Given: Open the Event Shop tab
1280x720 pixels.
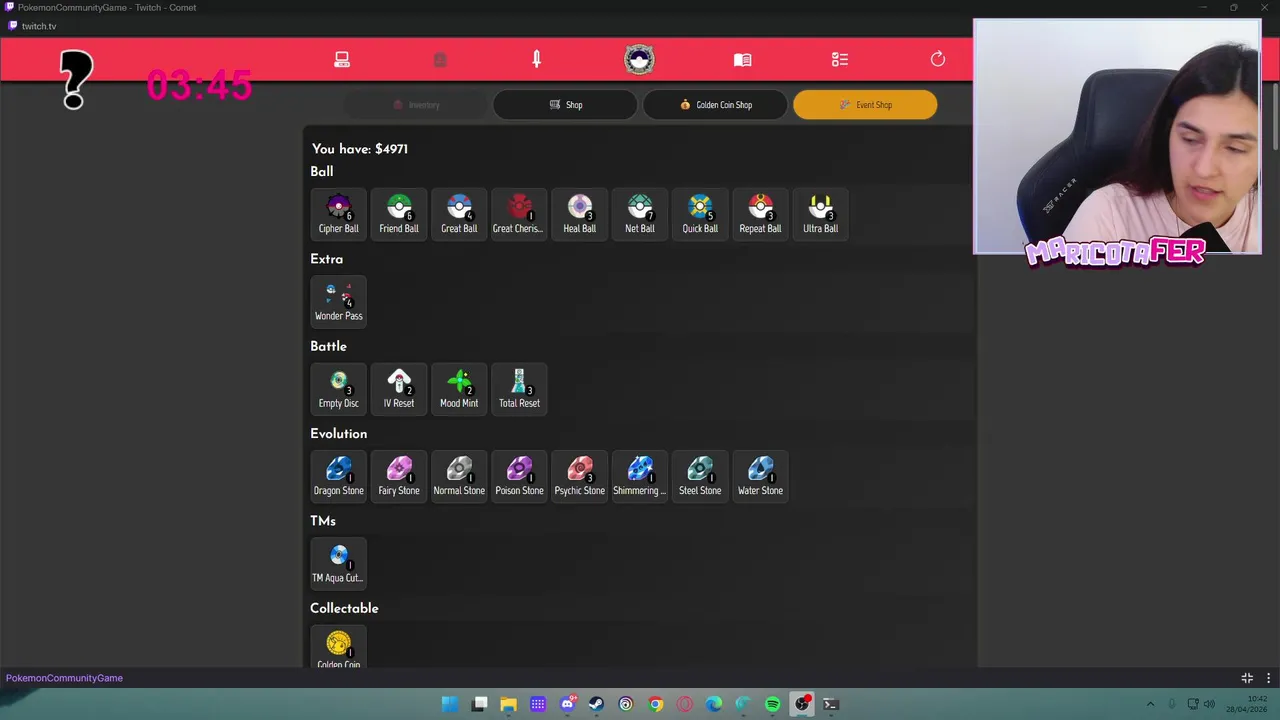Looking at the screenshot, I should pos(865,105).
